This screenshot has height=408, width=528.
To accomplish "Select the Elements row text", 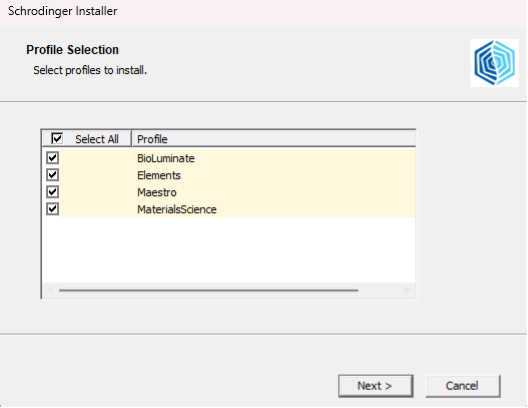I will (x=159, y=175).
